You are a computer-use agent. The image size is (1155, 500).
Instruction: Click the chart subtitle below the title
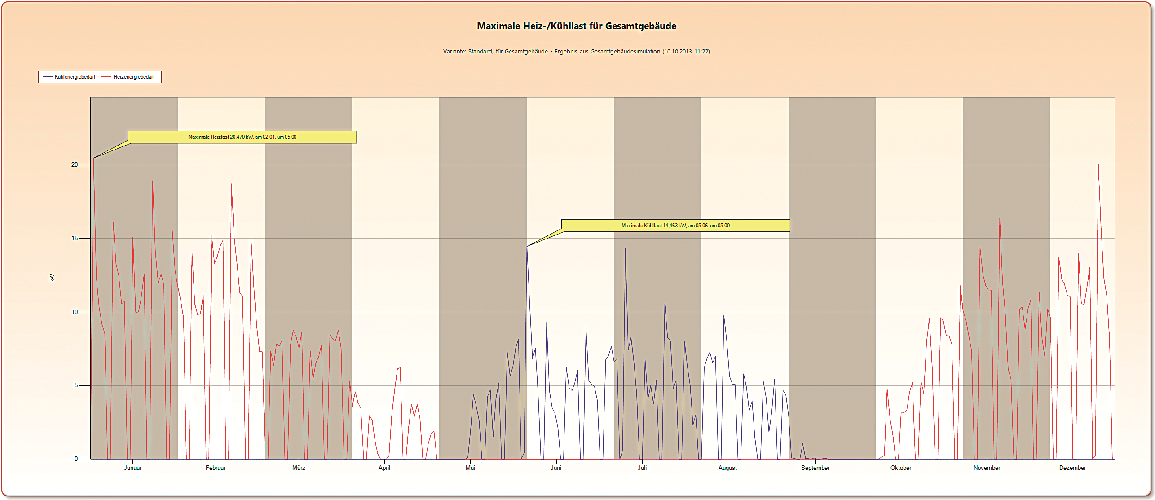577,52
